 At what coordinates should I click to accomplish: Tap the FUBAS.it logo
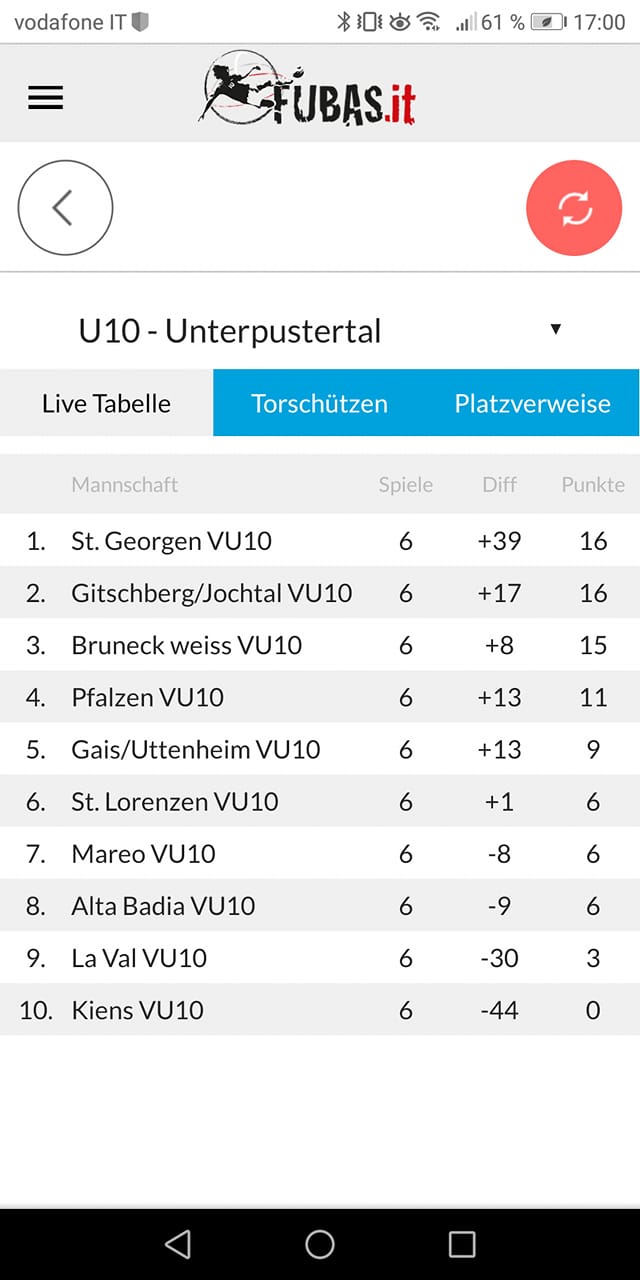pos(308,91)
